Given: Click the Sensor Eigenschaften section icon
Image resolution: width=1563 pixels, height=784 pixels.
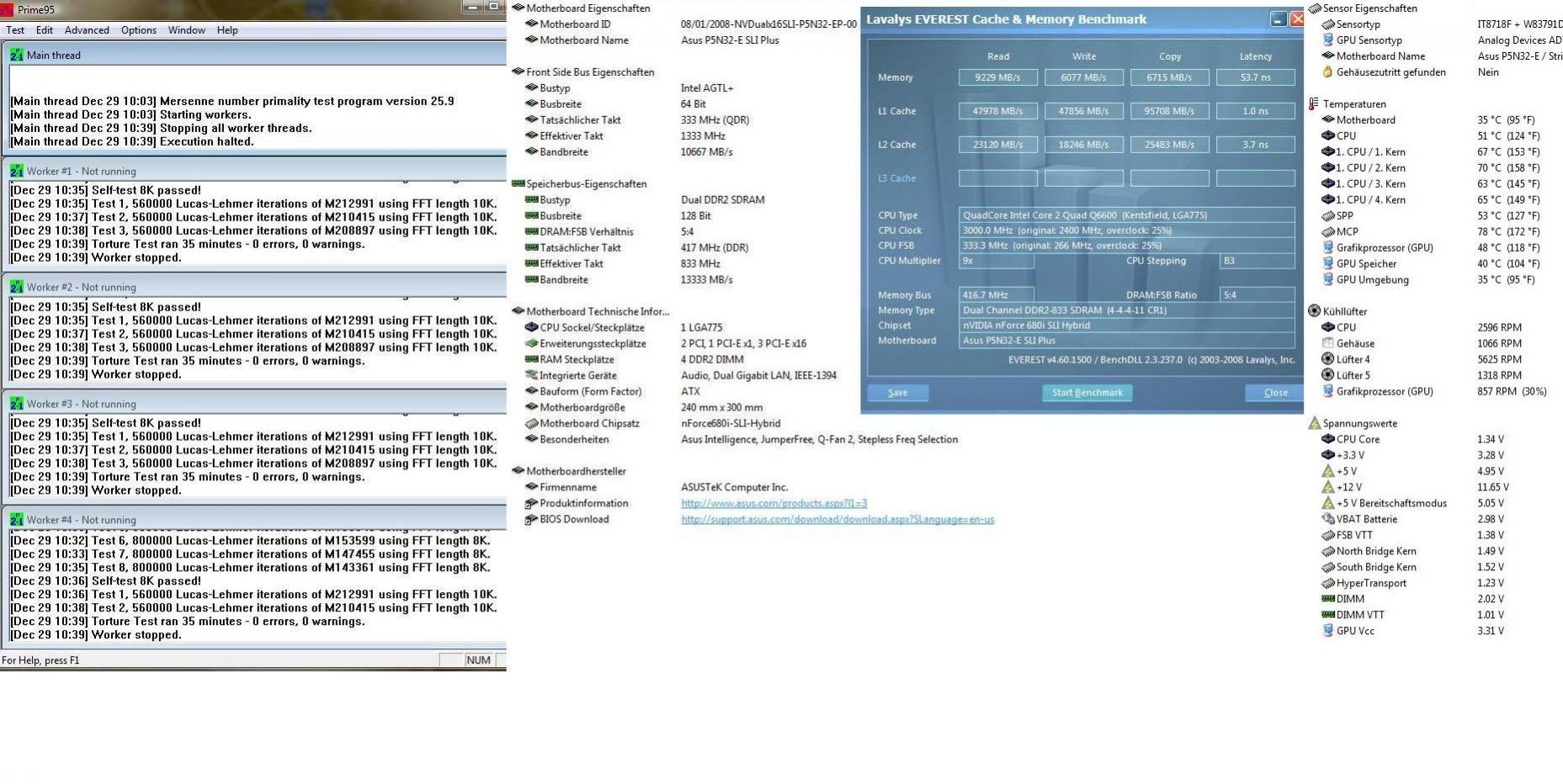Looking at the screenshot, I should [x=1315, y=8].
